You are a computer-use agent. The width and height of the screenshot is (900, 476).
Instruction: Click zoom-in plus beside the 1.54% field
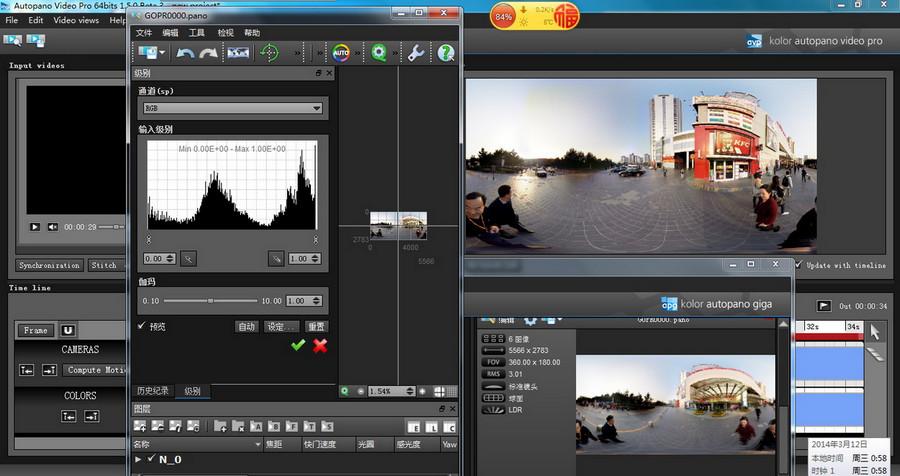(x=422, y=391)
